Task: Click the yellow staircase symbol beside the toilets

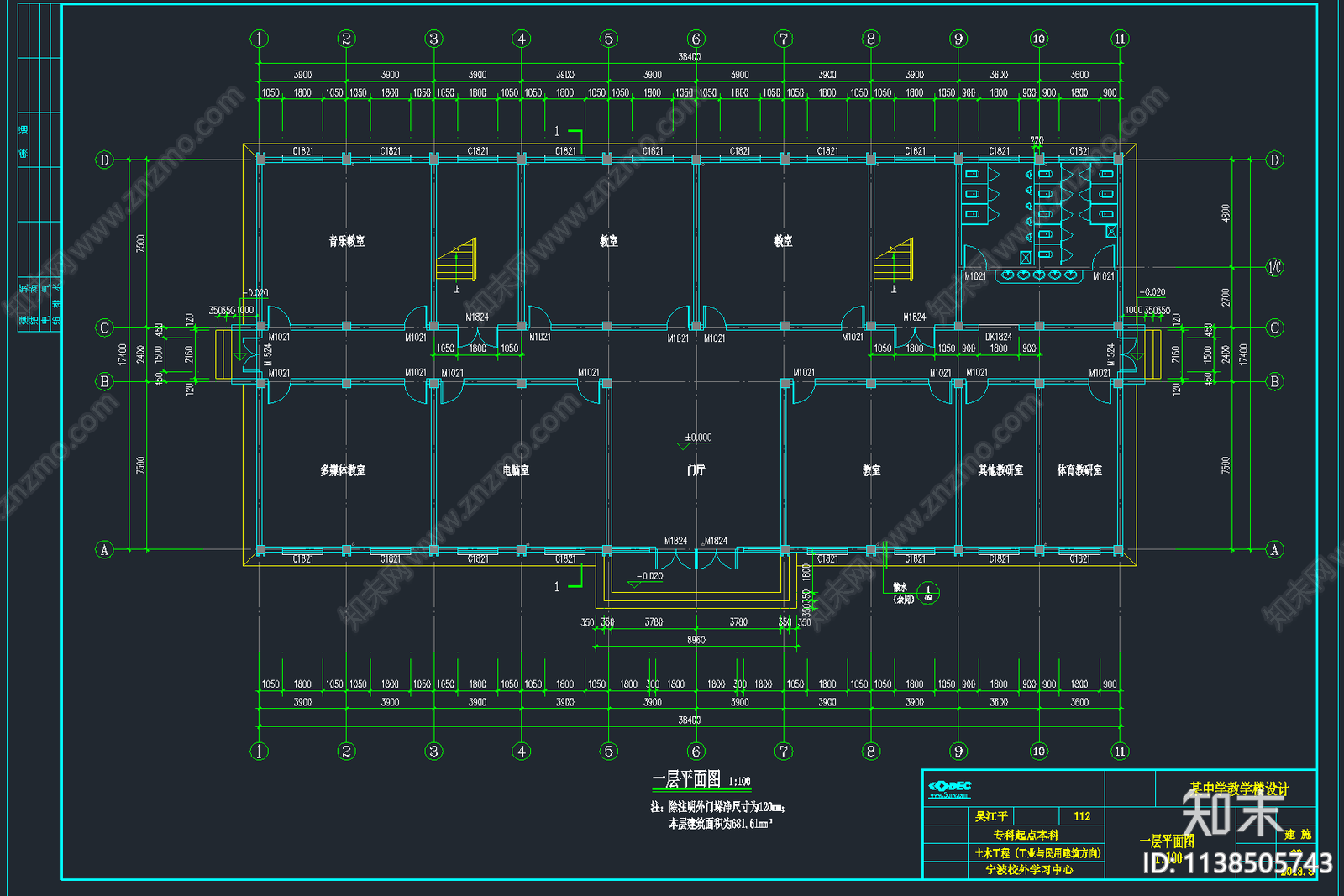Action: pos(893,259)
